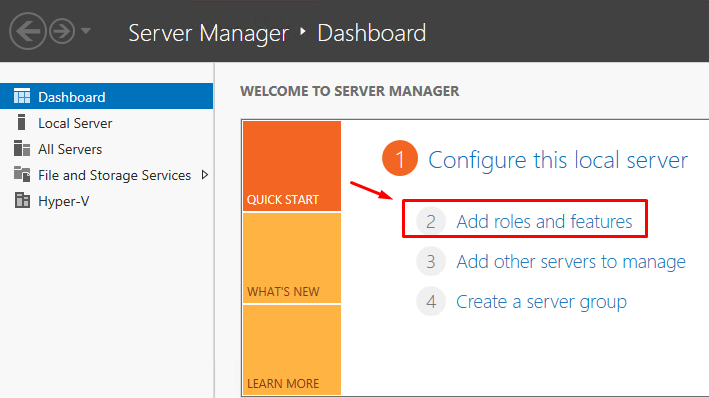Select the WHAT'S NEW tile
This screenshot has height=398, width=709.
pos(292,258)
